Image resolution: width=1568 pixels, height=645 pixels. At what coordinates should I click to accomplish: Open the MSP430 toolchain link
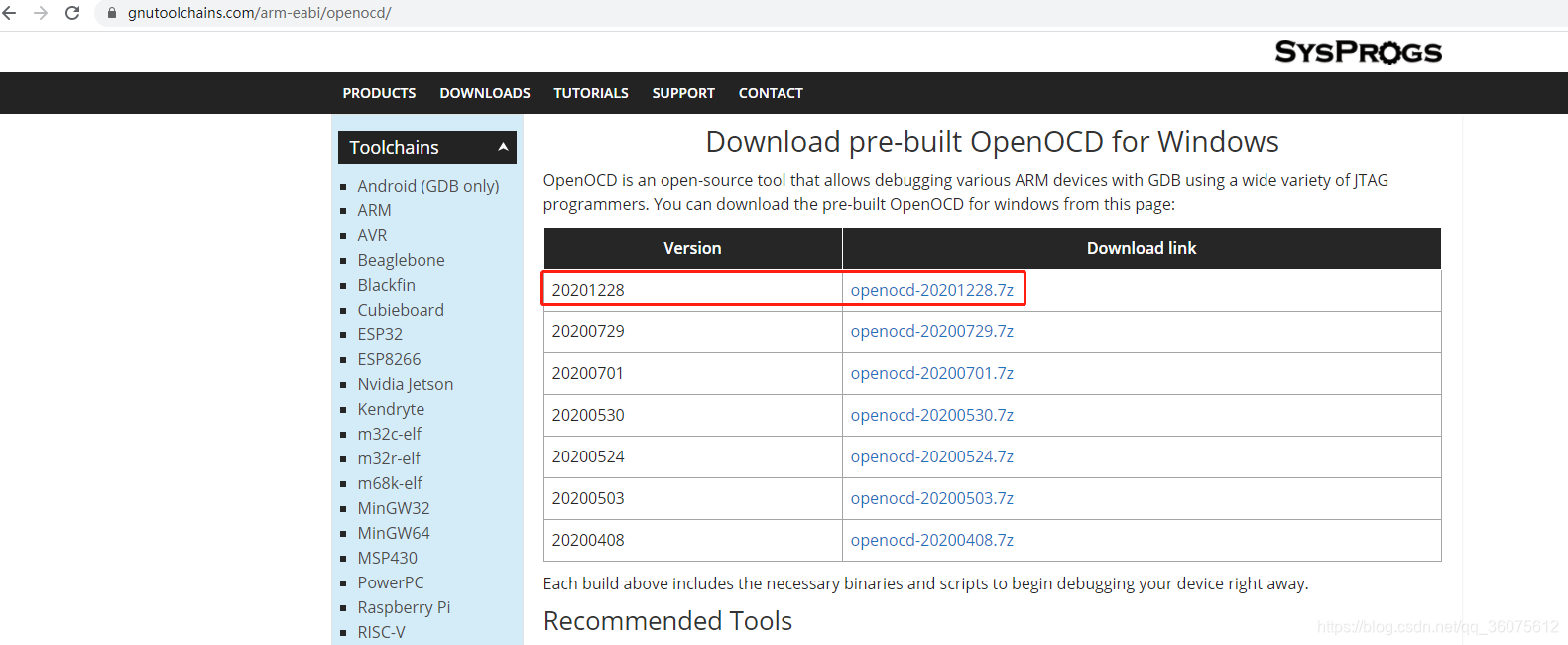[388, 558]
